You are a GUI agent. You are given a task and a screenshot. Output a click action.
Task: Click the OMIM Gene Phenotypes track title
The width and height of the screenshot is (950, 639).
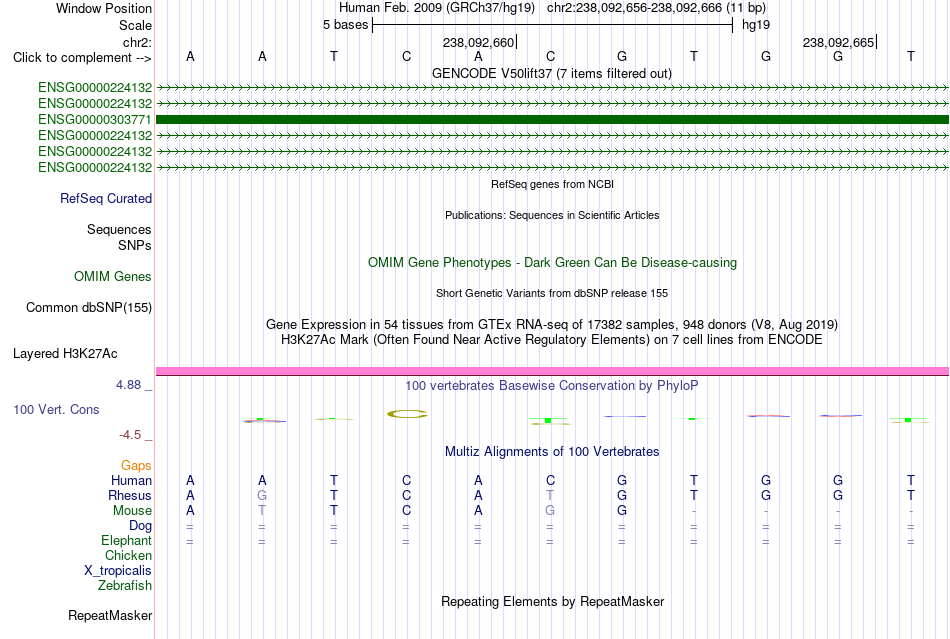[553, 263]
